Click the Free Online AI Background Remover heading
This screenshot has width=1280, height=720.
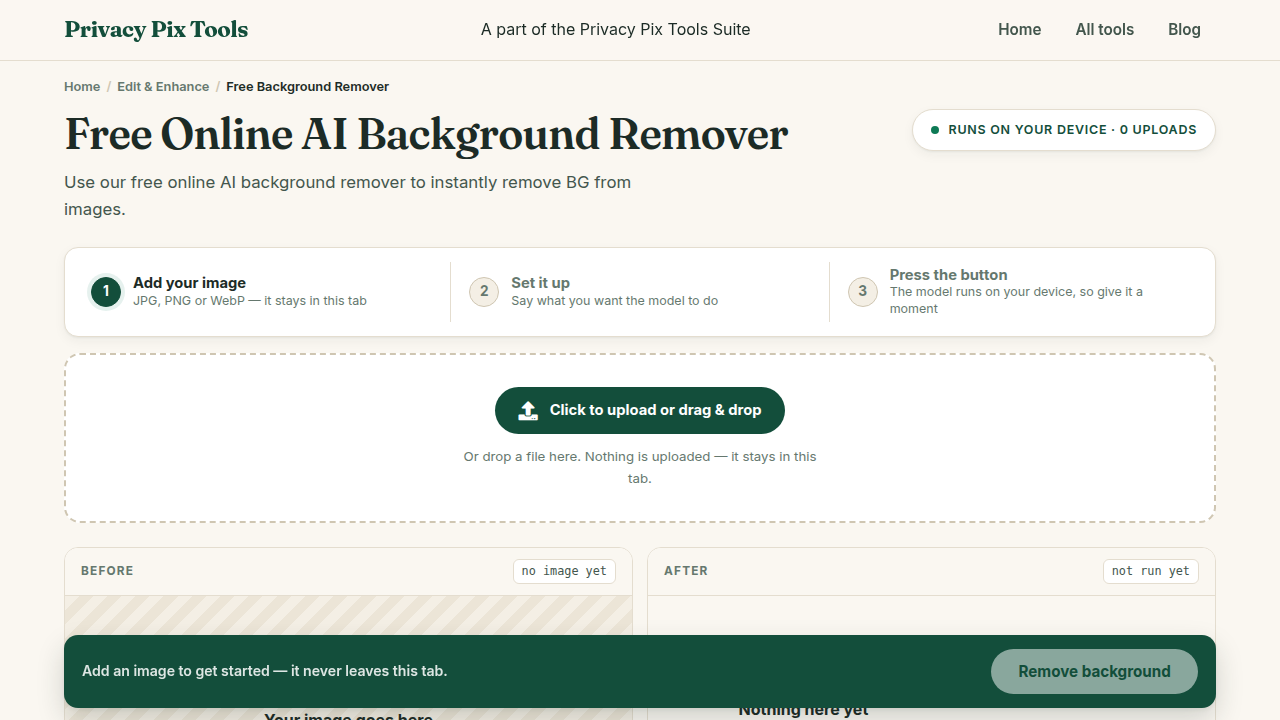point(426,135)
